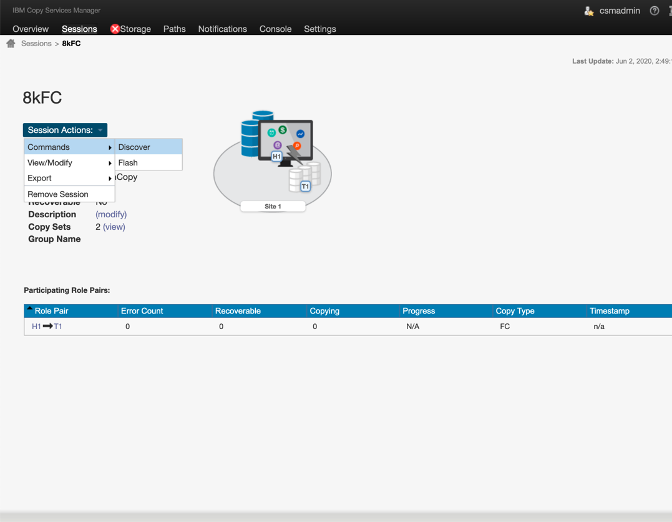Click the Description modify link
This screenshot has width=672, height=522.
tap(111, 214)
